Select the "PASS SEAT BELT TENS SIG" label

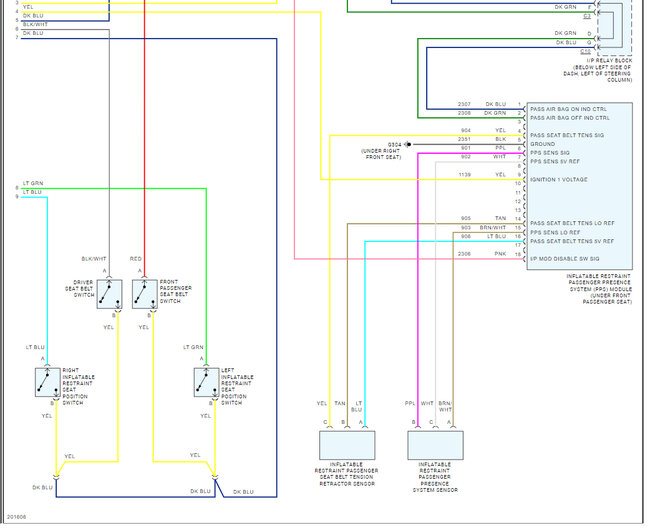pyautogui.click(x=567, y=135)
